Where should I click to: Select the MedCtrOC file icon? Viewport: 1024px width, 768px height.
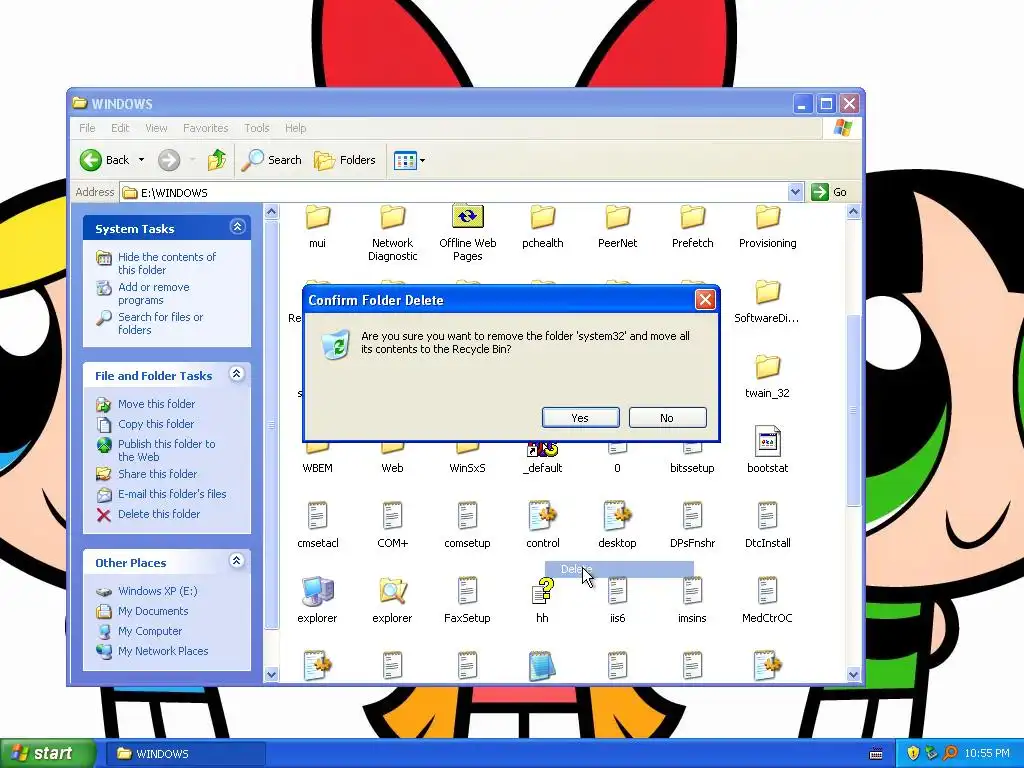[767, 591]
